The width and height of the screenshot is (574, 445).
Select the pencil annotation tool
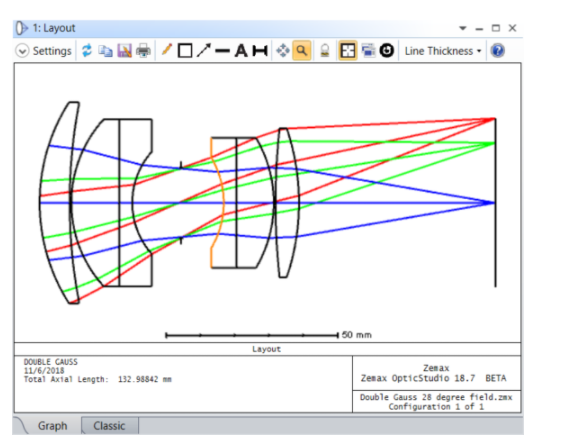(167, 50)
